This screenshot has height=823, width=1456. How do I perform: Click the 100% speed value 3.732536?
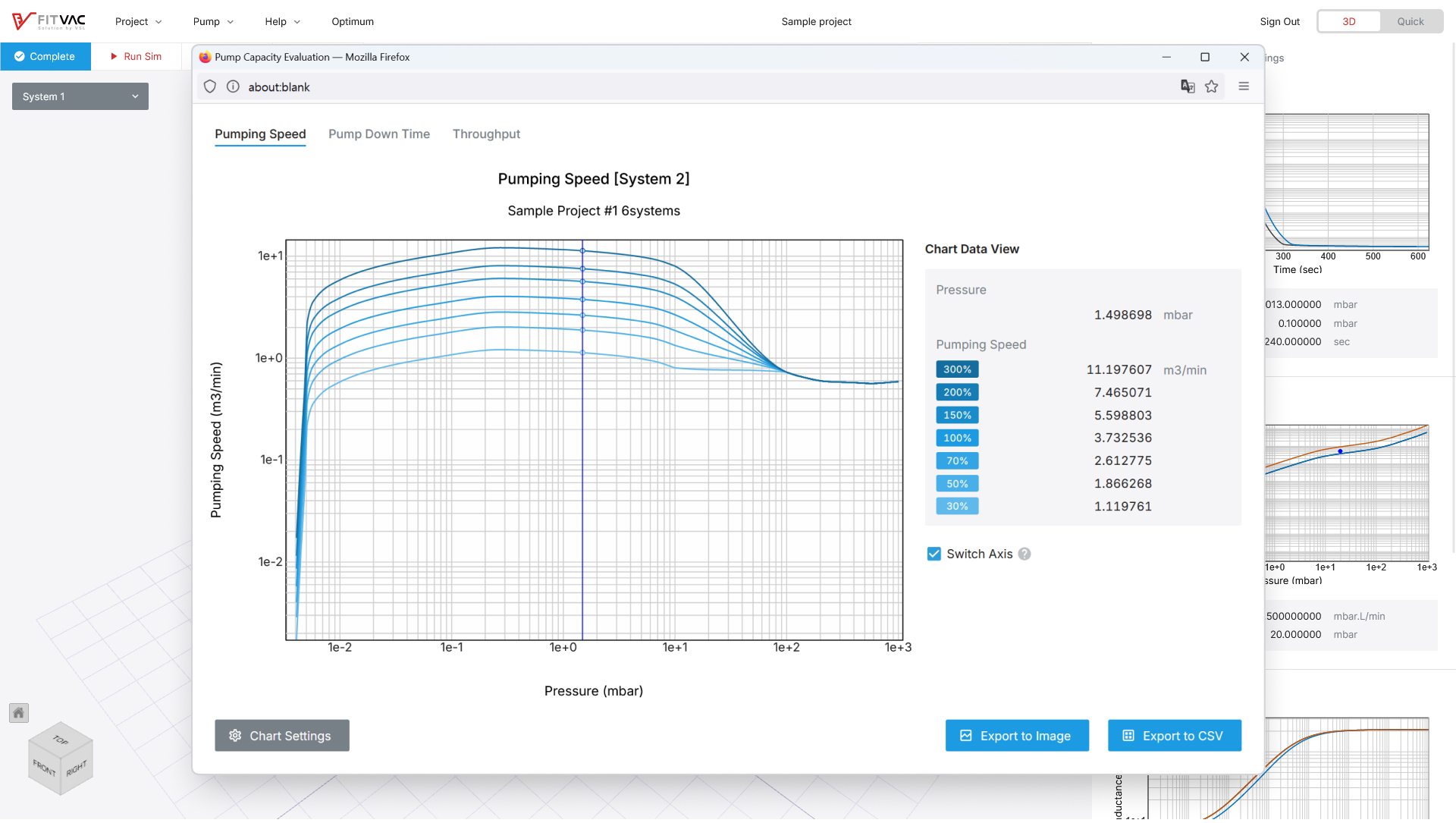coord(1122,438)
